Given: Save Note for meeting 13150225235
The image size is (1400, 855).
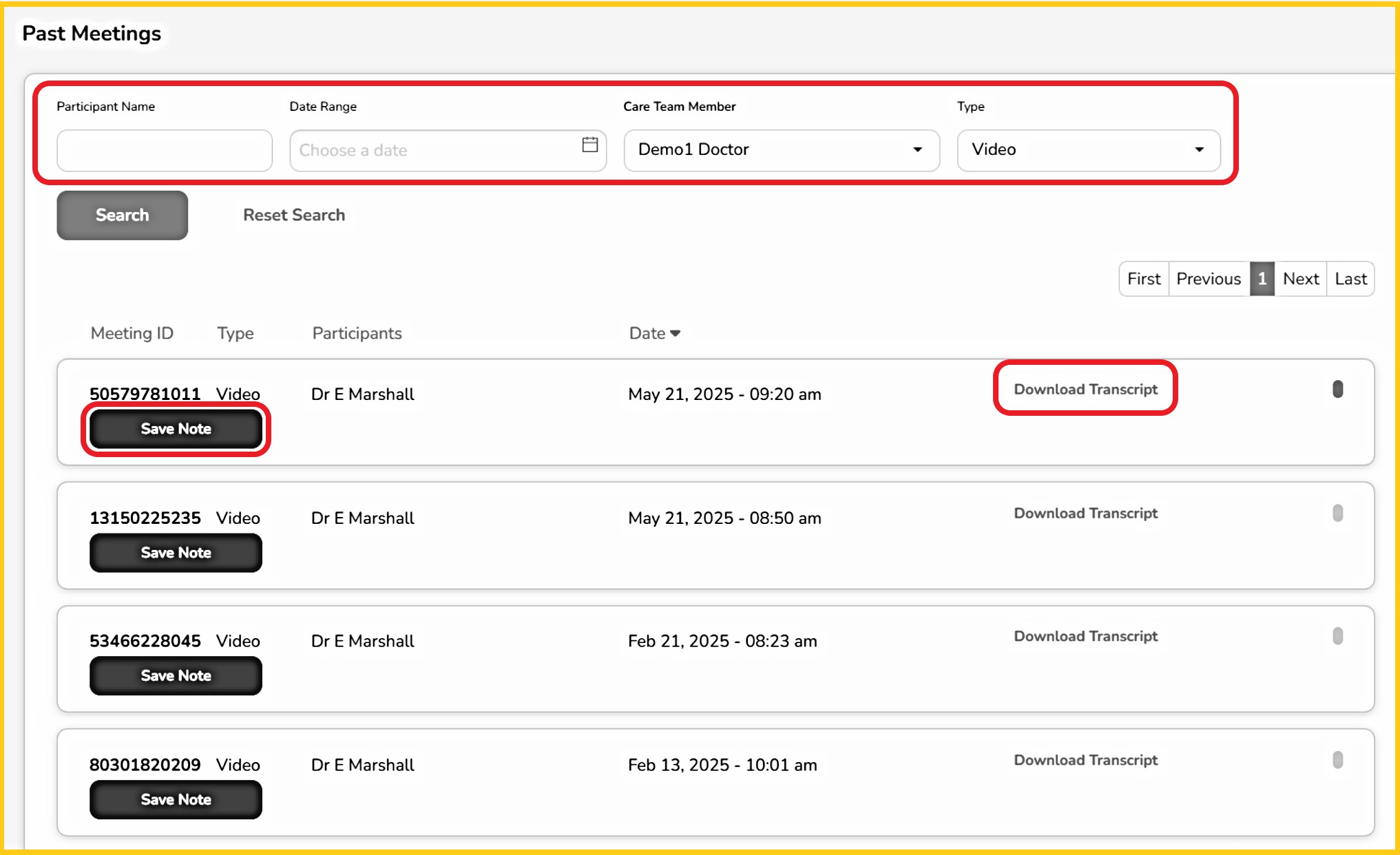Looking at the screenshot, I should pyautogui.click(x=176, y=553).
